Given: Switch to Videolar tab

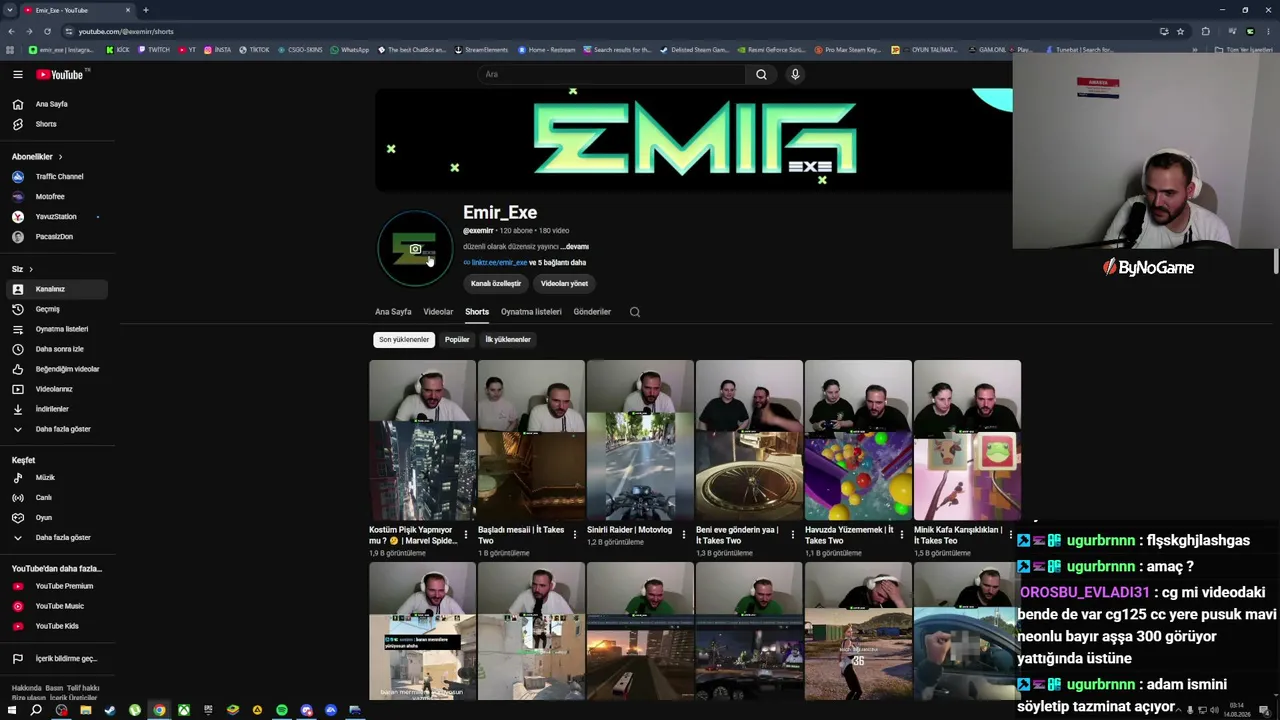Looking at the screenshot, I should tap(438, 312).
